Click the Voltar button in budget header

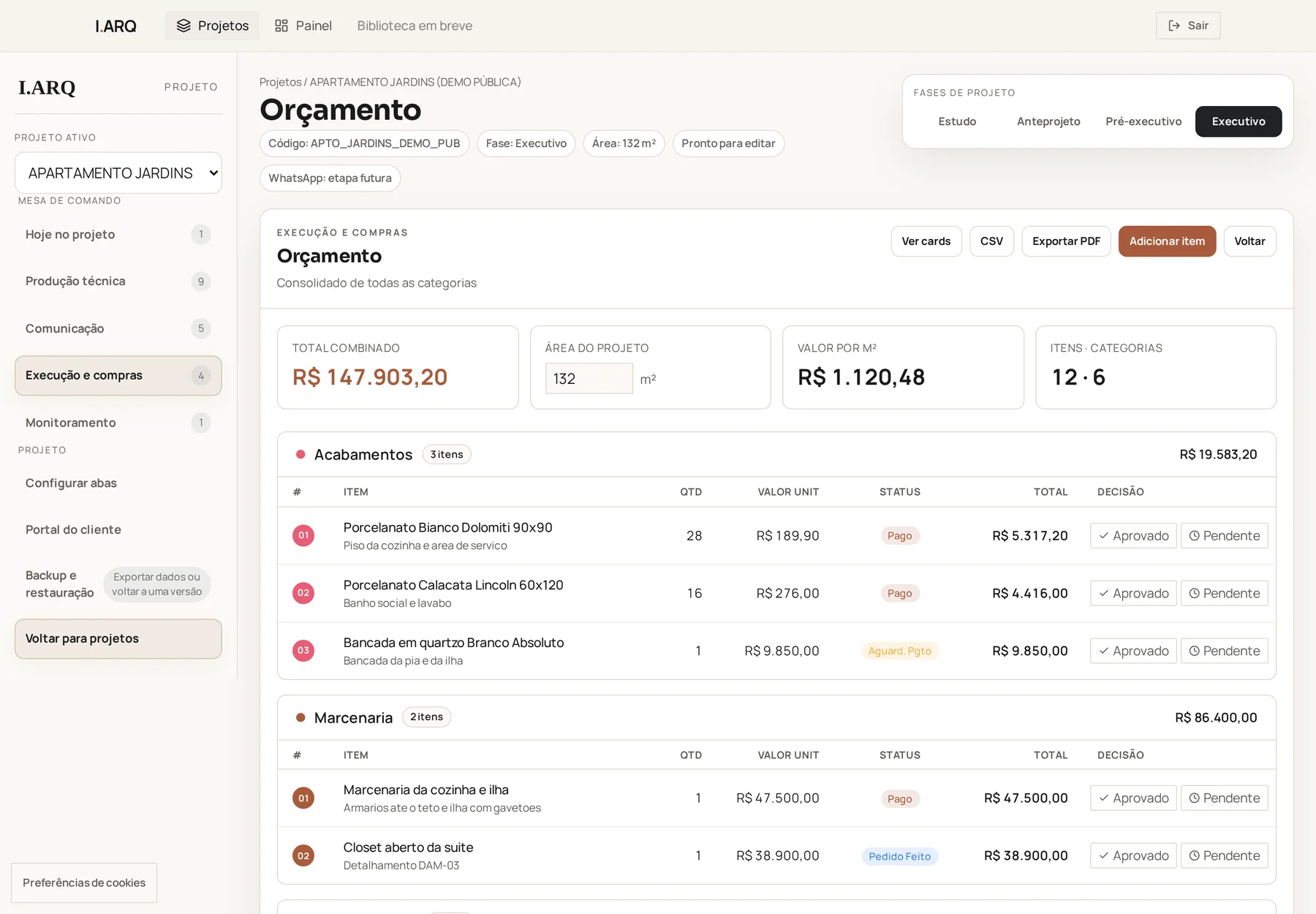[x=1249, y=241]
